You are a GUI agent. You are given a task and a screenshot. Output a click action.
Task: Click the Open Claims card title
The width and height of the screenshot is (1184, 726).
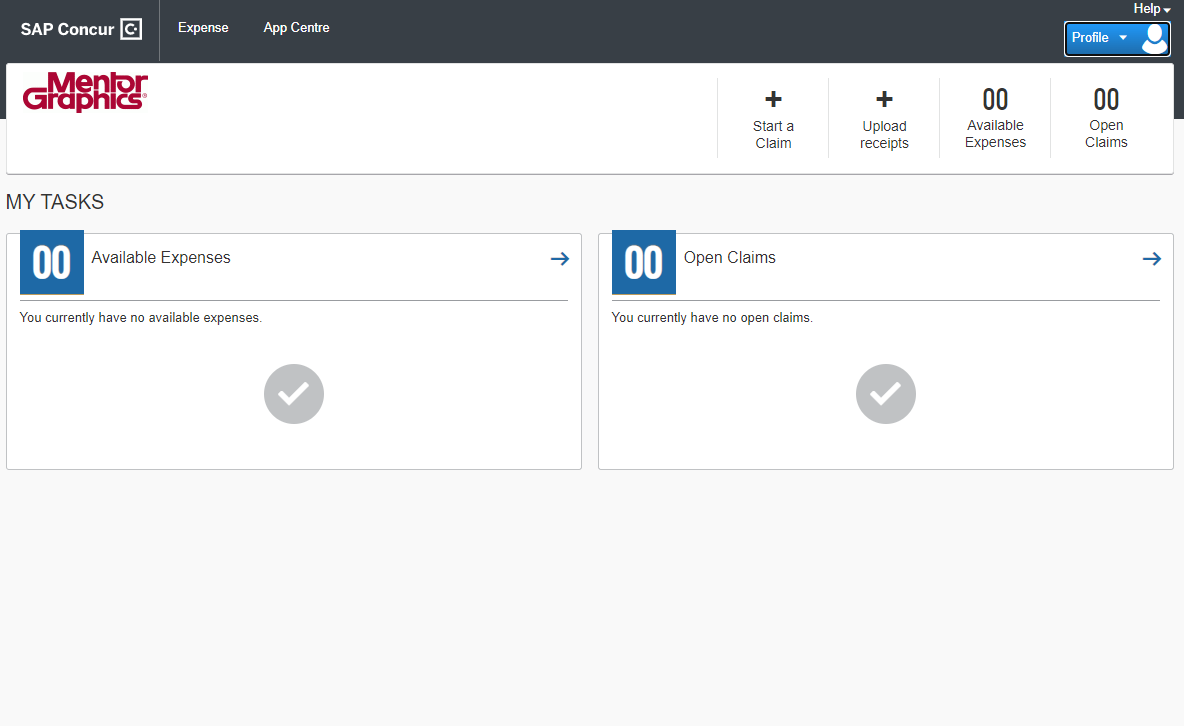(729, 258)
